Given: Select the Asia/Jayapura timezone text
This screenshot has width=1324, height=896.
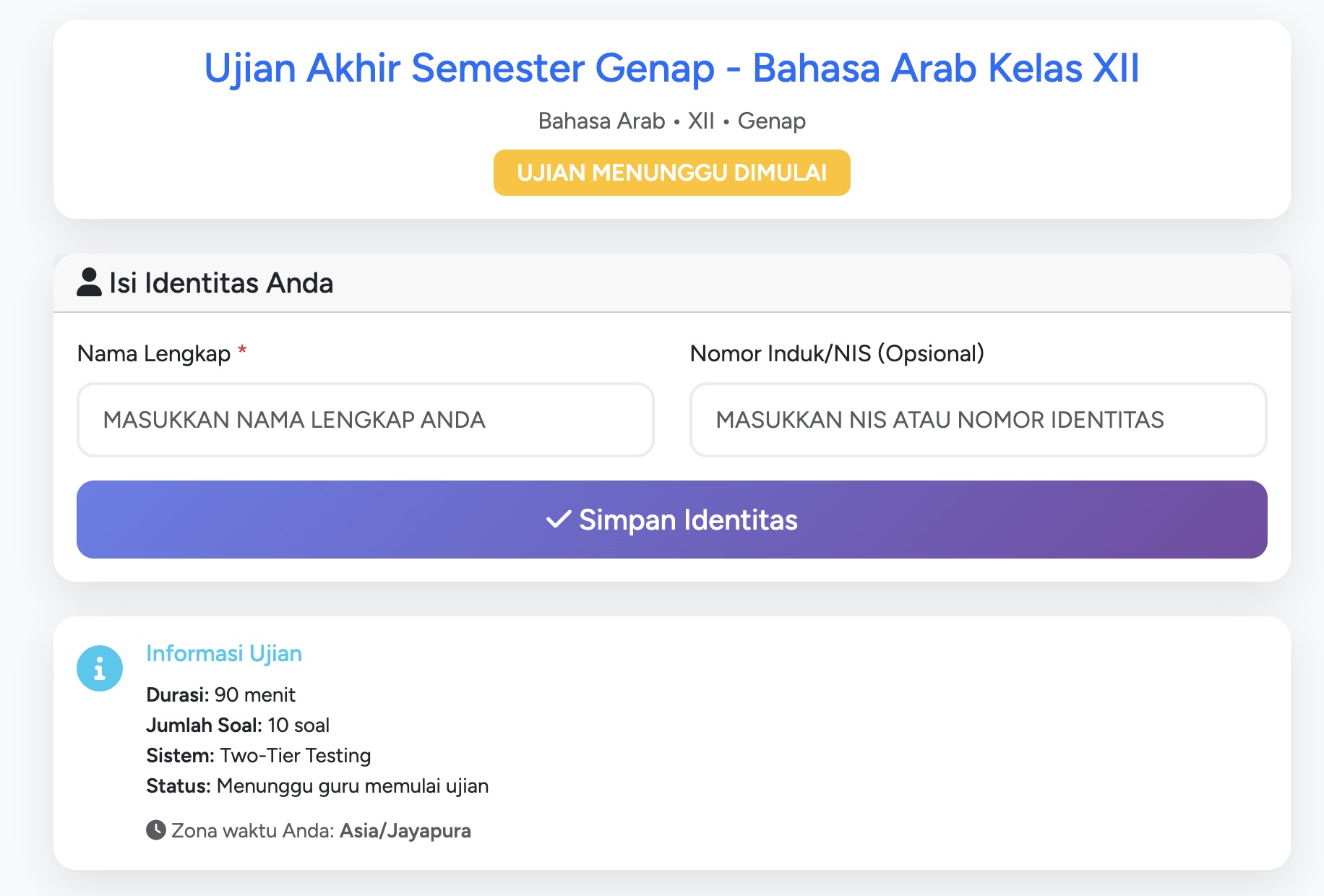Looking at the screenshot, I should 405,830.
